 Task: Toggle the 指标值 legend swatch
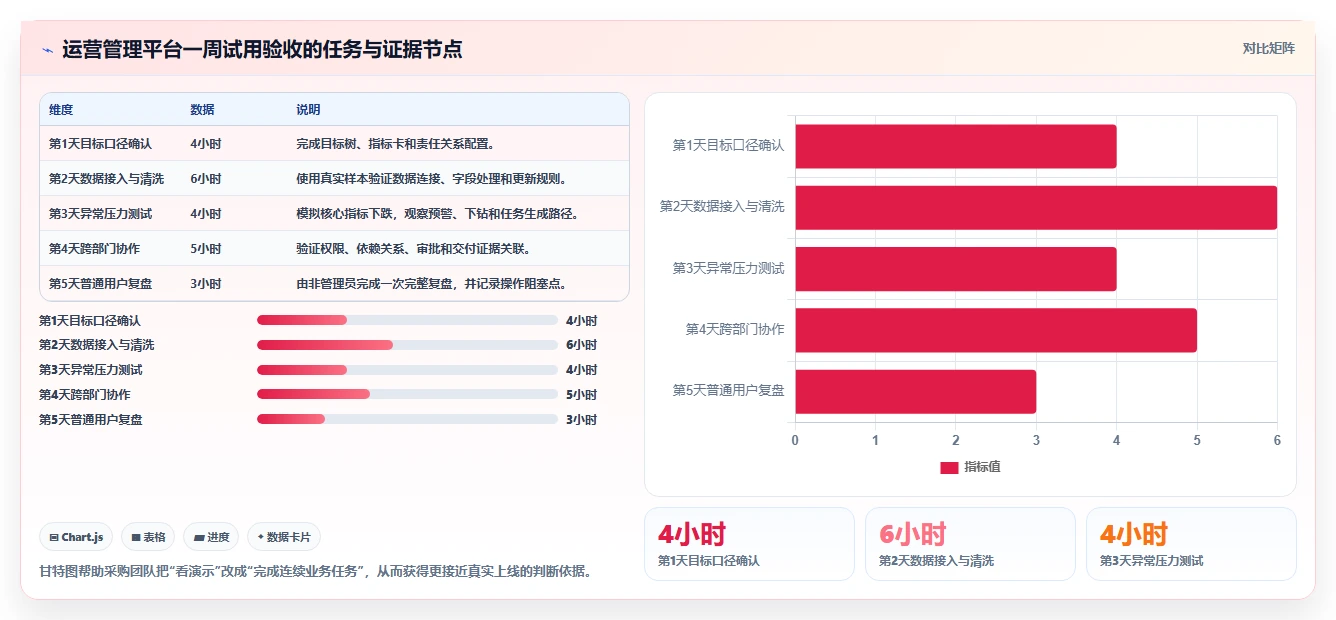[x=949, y=467]
